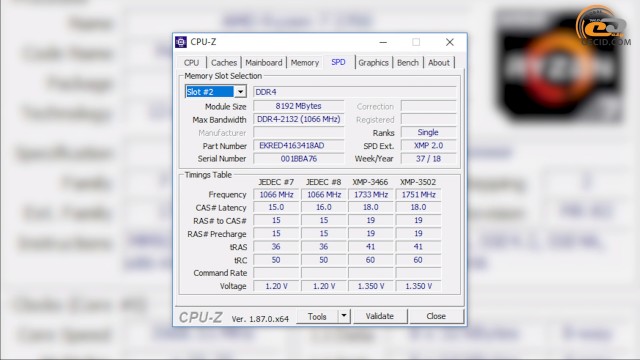Image resolution: width=640 pixels, height=360 pixels.
Task: Click the JEDEC #7 column header
Action: click(276, 182)
